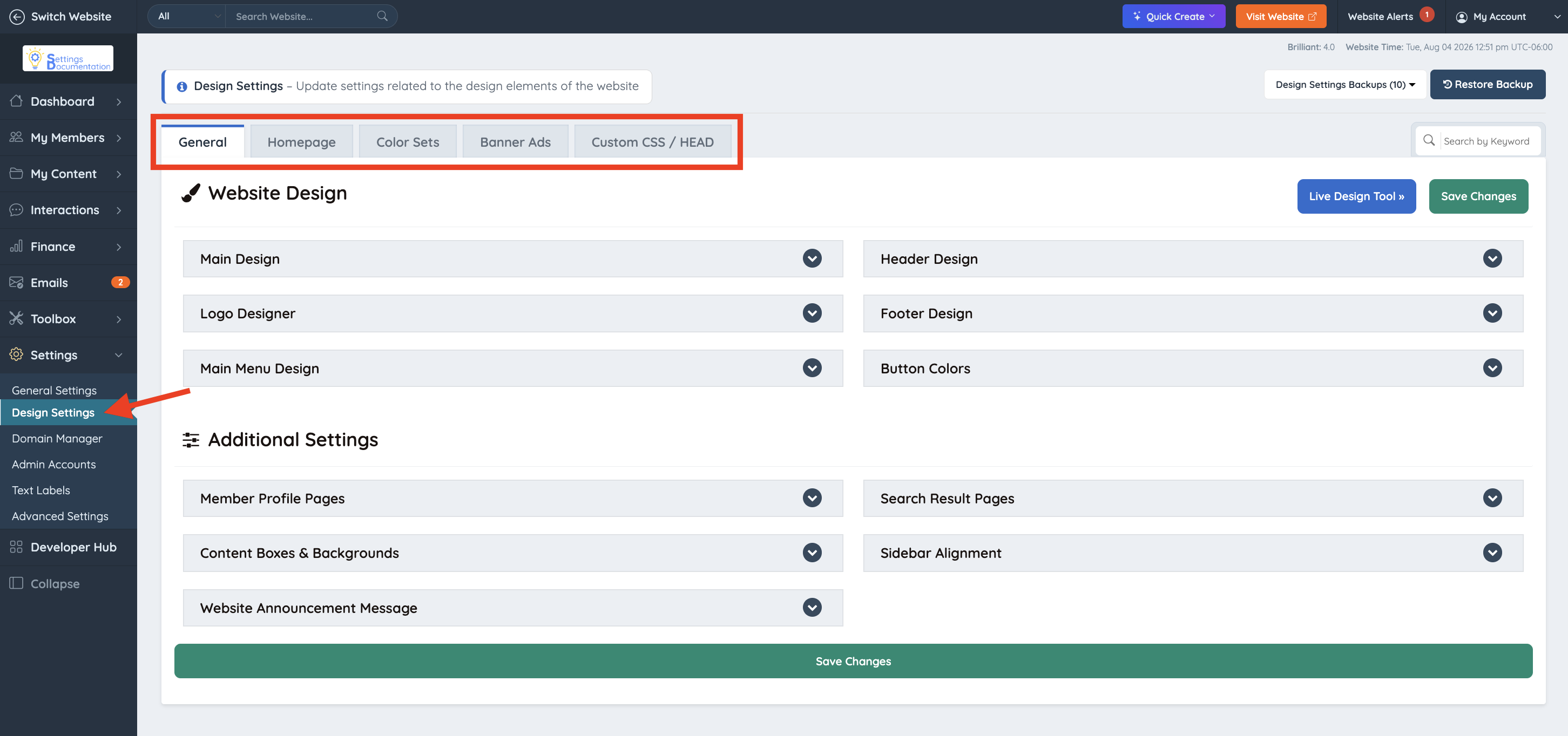Open Text Labels in sidebar
Image resolution: width=1568 pixels, height=736 pixels.
click(x=41, y=490)
